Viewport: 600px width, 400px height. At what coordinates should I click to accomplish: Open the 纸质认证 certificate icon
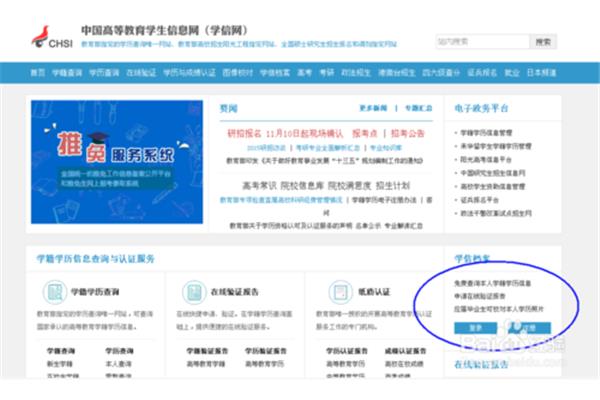pyautogui.click(x=340, y=292)
